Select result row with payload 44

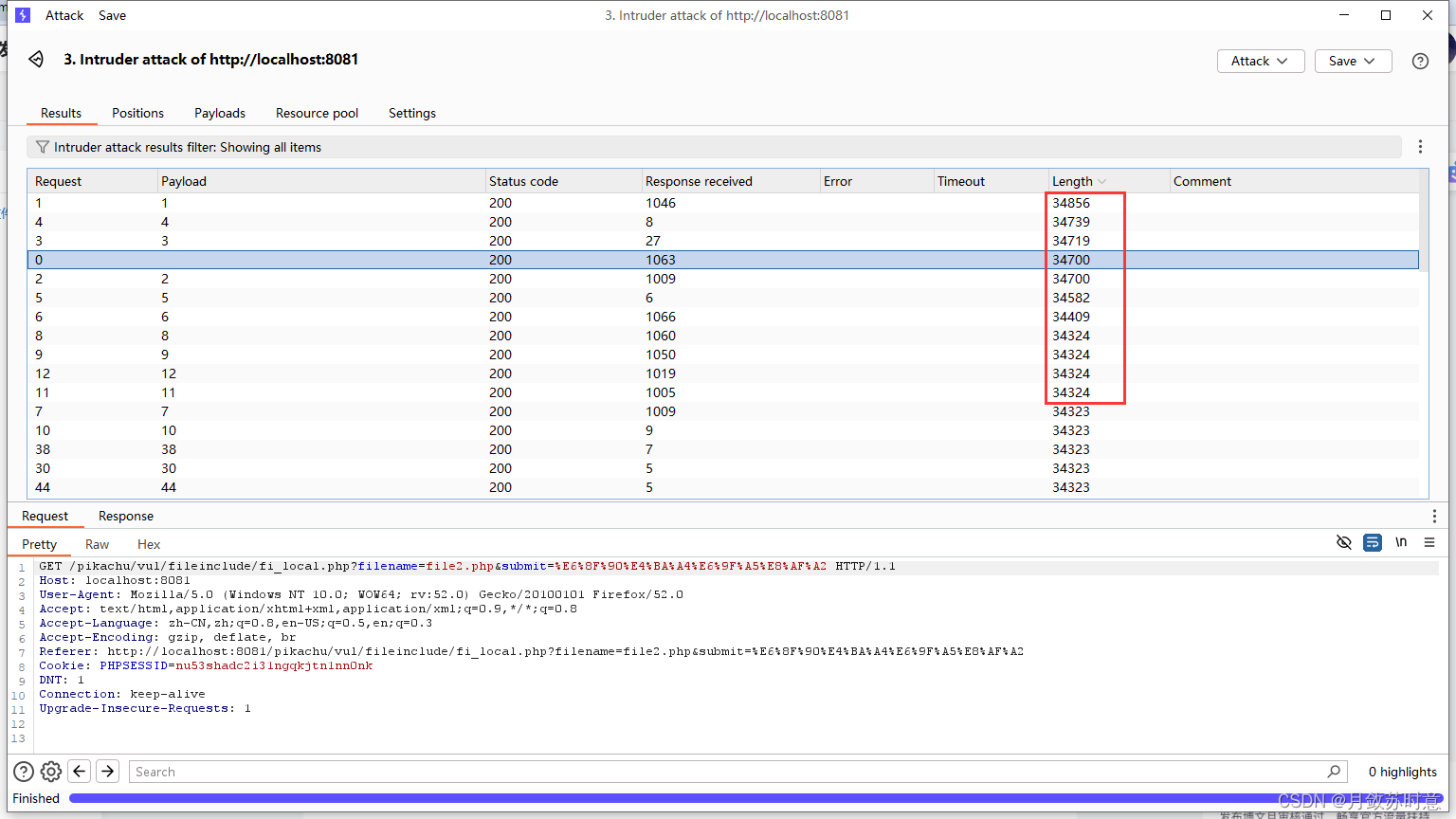[723, 487]
